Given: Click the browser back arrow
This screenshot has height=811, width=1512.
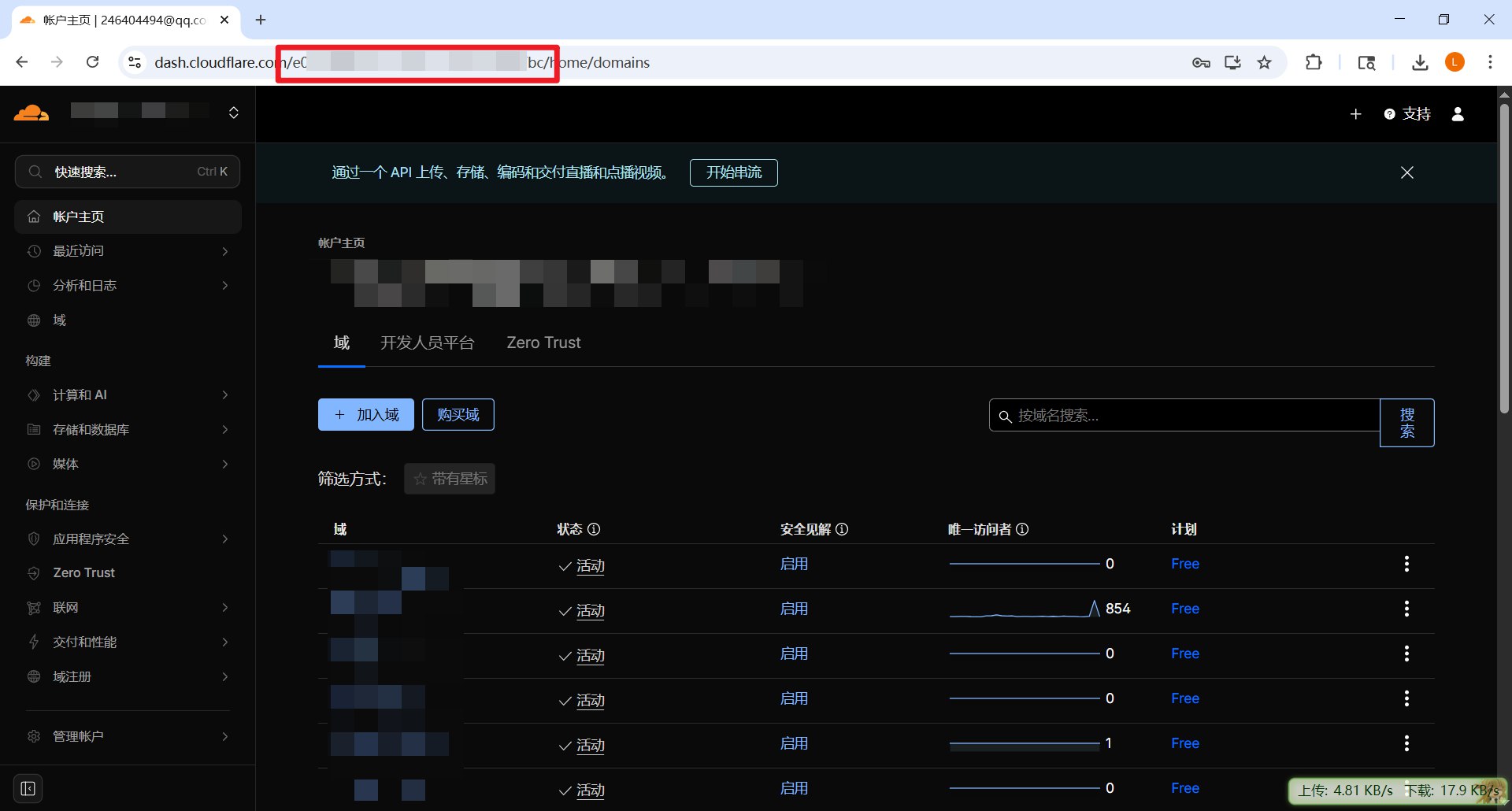Looking at the screenshot, I should (x=22, y=62).
